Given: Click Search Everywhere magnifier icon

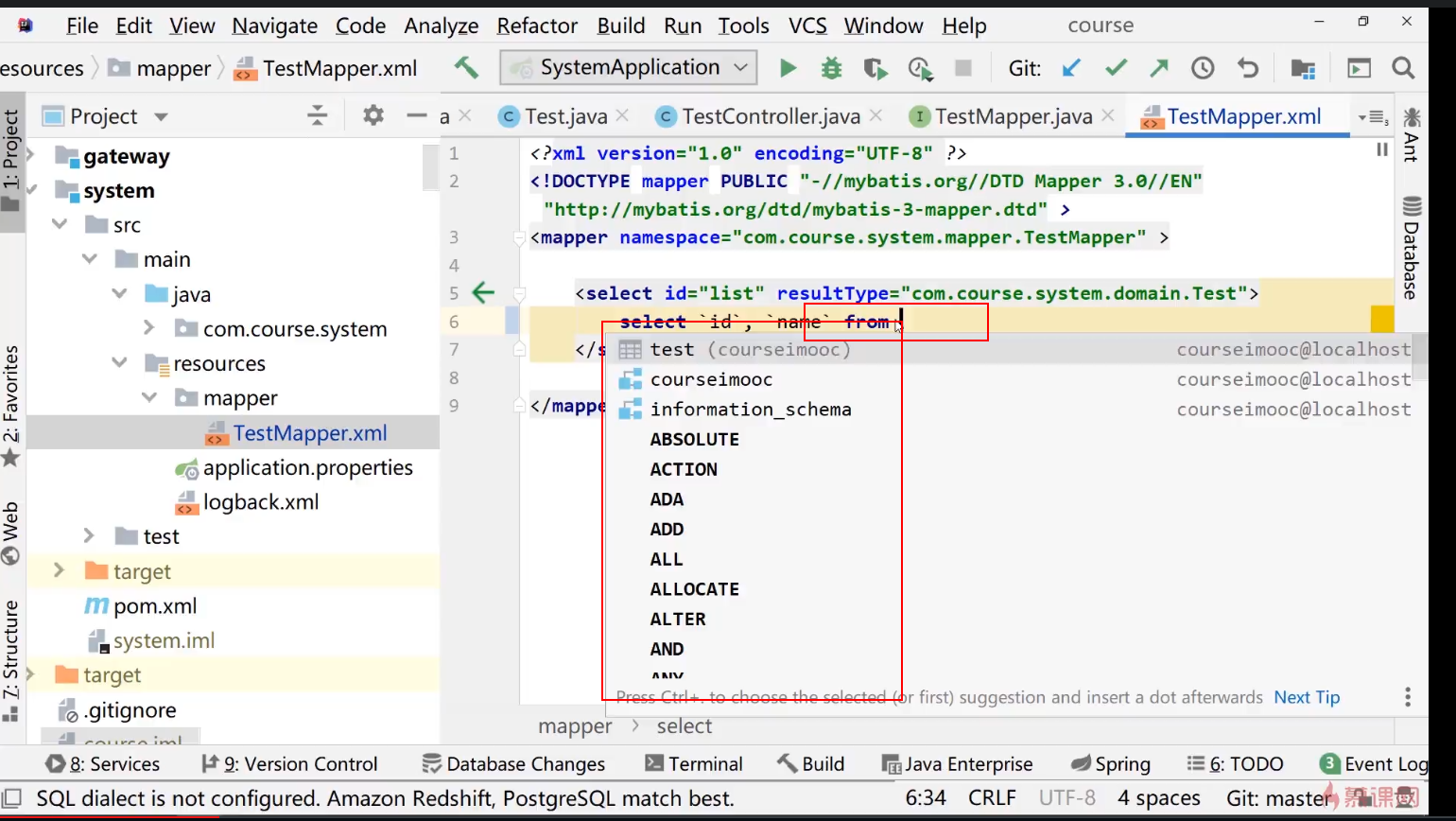Looking at the screenshot, I should pyautogui.click(x=1404, y=68).
